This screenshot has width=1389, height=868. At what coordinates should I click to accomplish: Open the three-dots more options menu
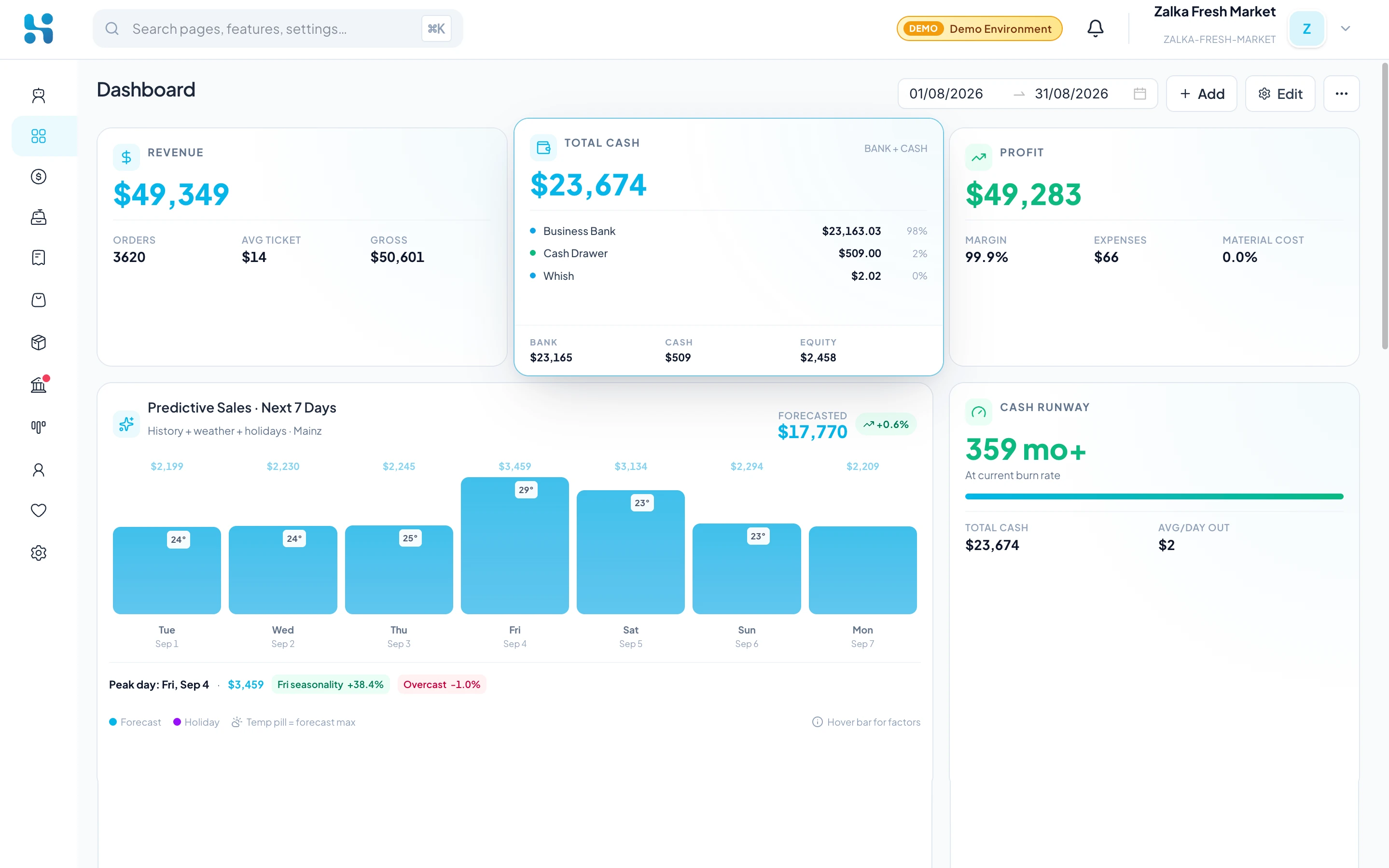coord(1341,94)
